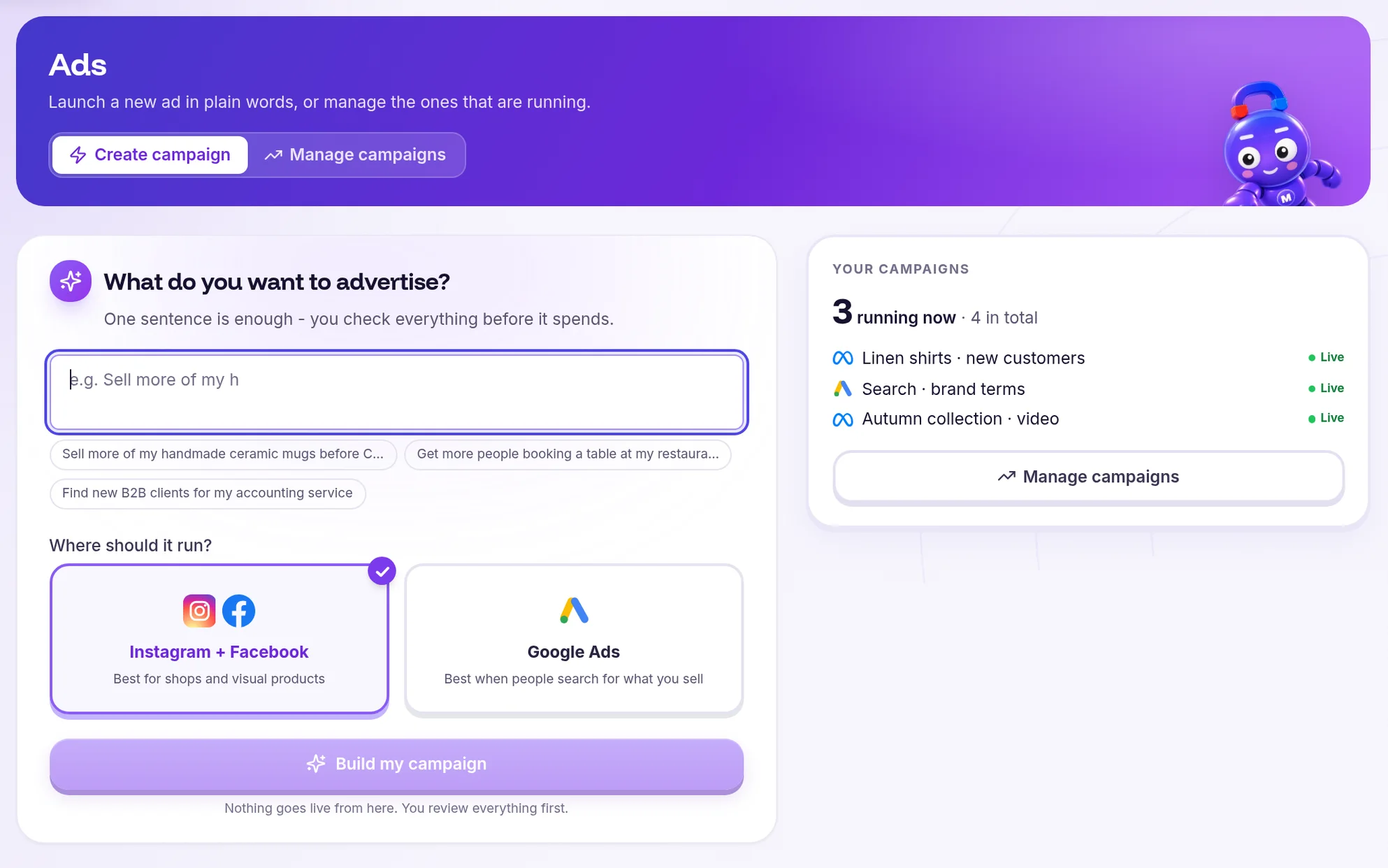Click the Live status on Search brand terms row

click(1326, 388)
